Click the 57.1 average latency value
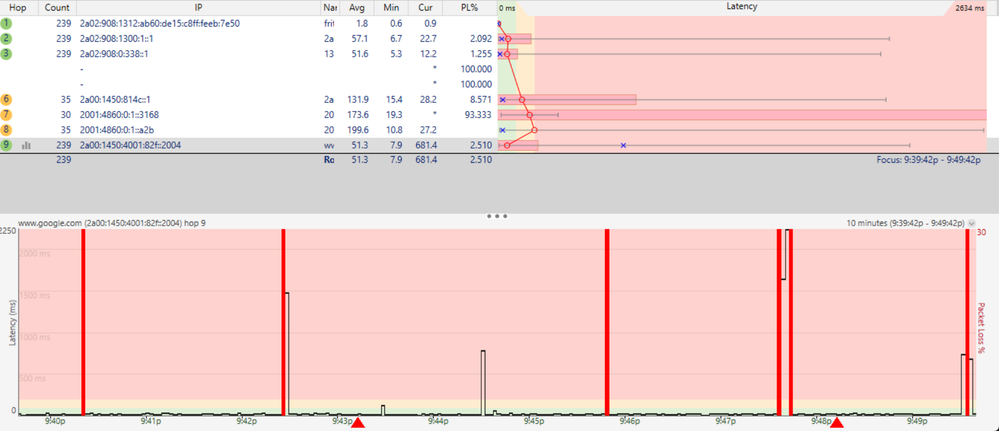The width and height of the screenshot is (999, 431). (x=361, y=38)
